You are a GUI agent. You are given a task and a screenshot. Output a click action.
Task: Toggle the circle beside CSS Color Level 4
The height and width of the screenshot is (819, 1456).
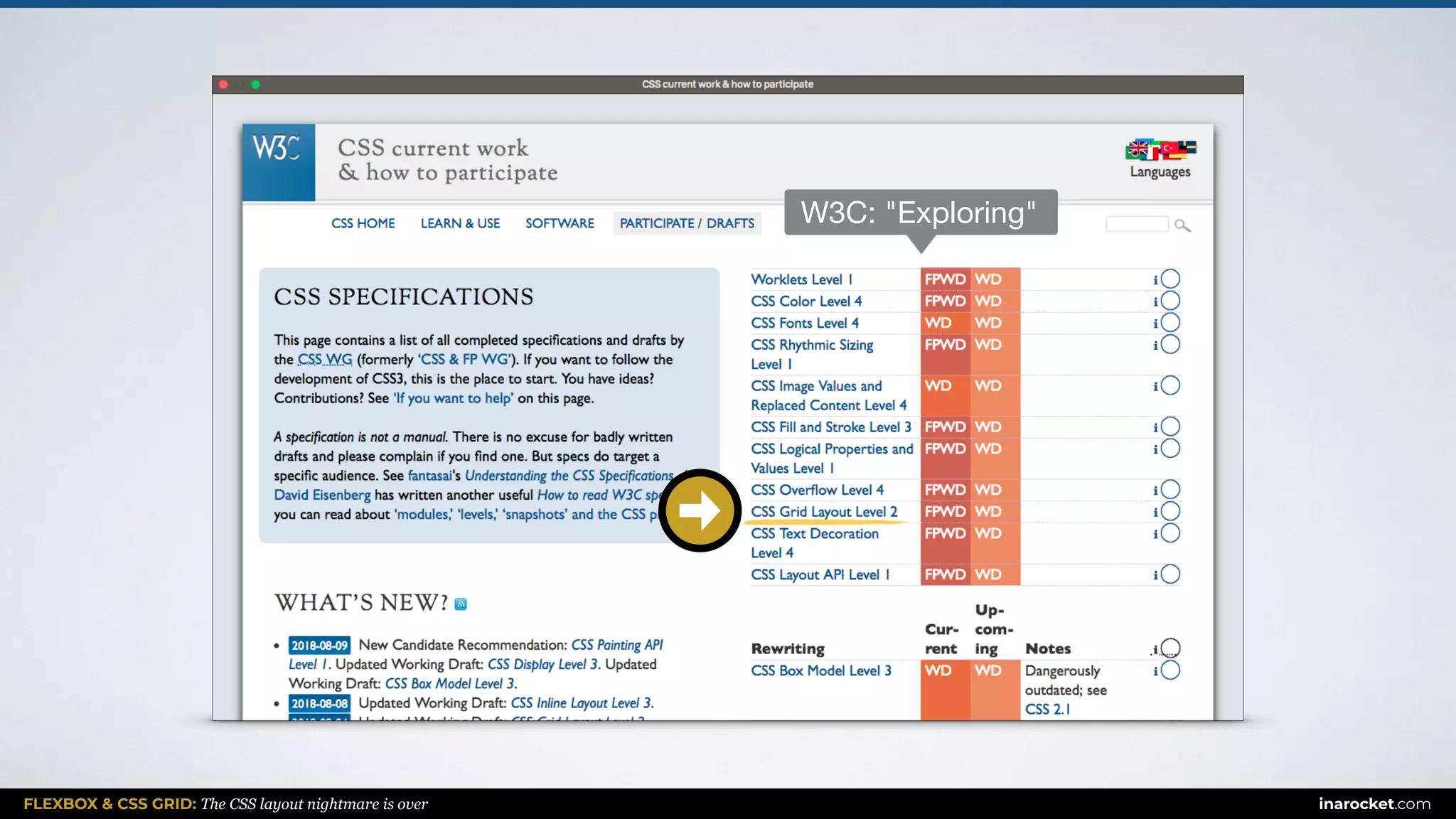point(1170,301)
